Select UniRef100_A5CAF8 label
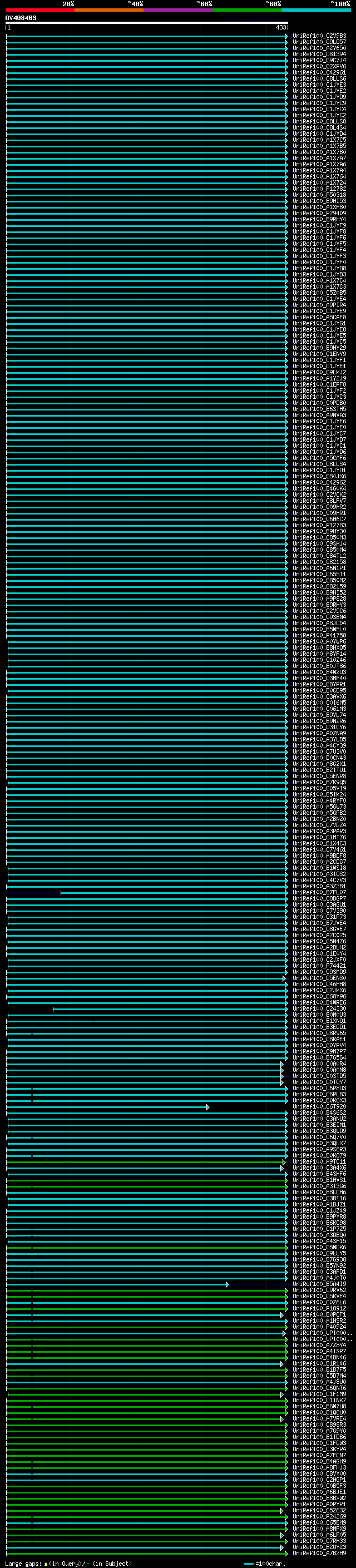This screenshot has width=356, height=1568. coord(319,317)
